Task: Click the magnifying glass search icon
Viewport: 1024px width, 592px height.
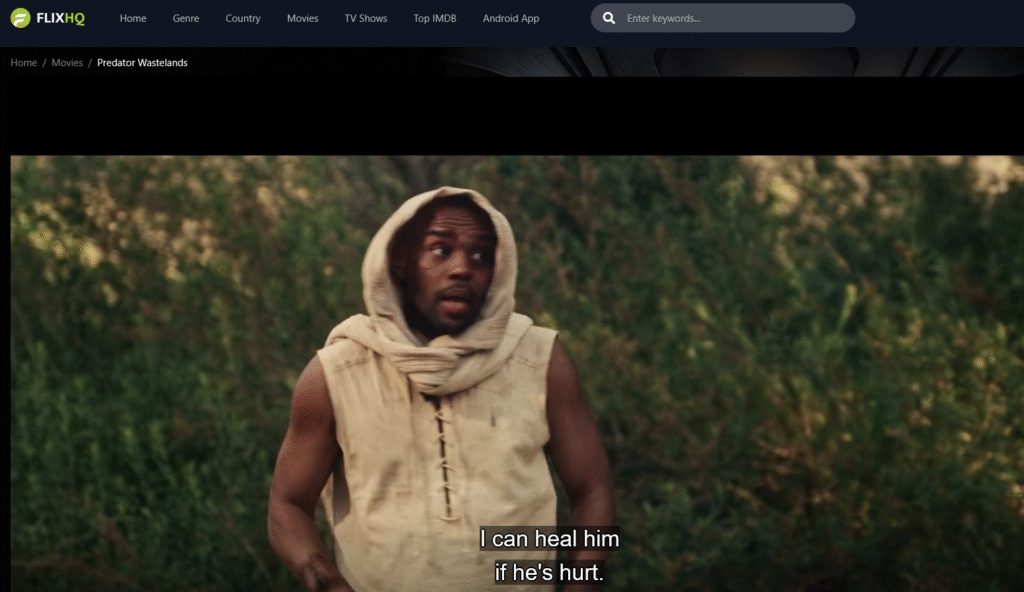Action: pos(608,17)
